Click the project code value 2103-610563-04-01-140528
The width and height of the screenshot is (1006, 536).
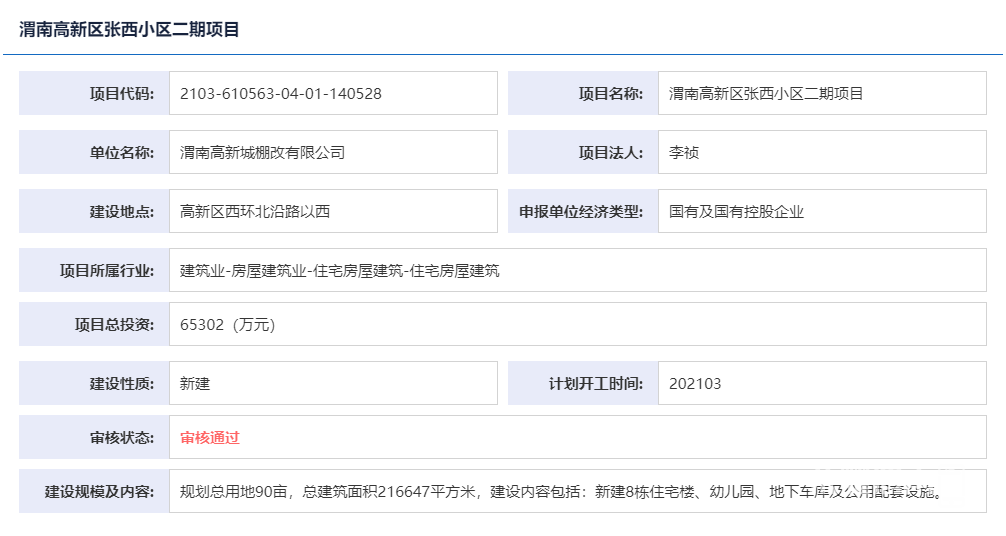(281, 94)
